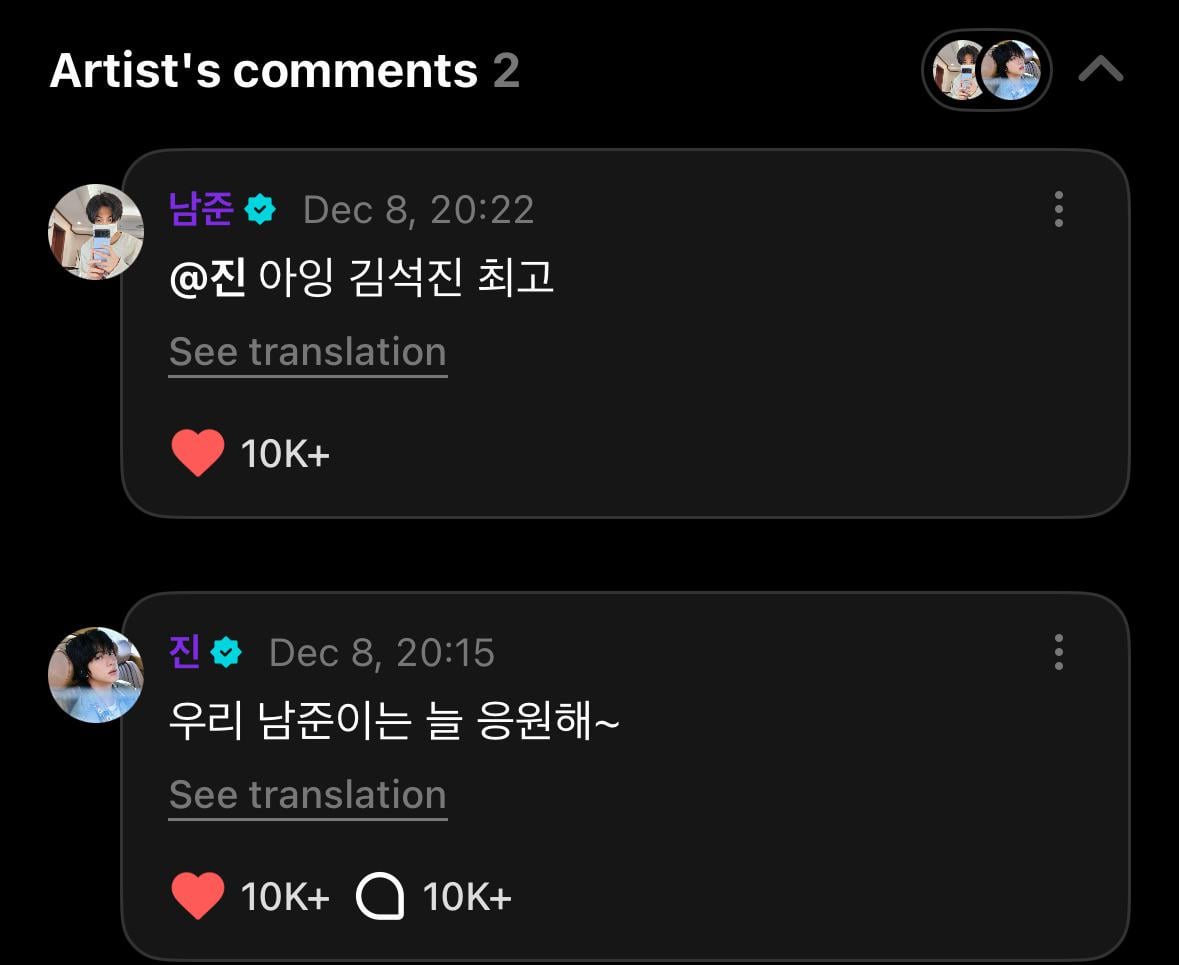Tap the stacked artist avatars near the header
Screen dimensions: 1179x965
986,70
